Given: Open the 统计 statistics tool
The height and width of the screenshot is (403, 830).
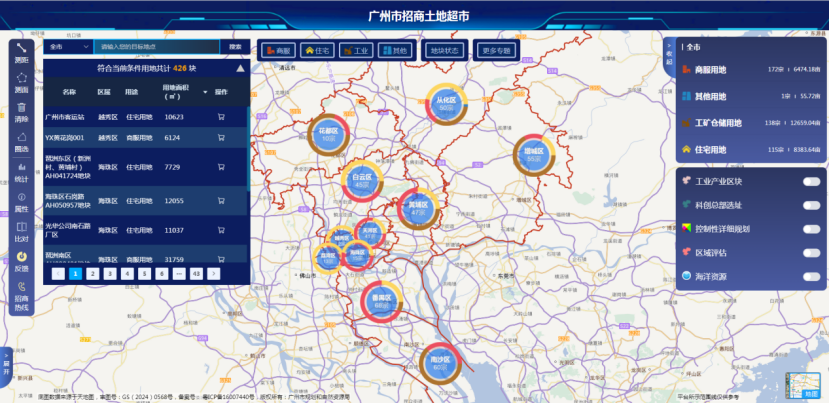Looking at the screenshot, I should coord(21,170).
